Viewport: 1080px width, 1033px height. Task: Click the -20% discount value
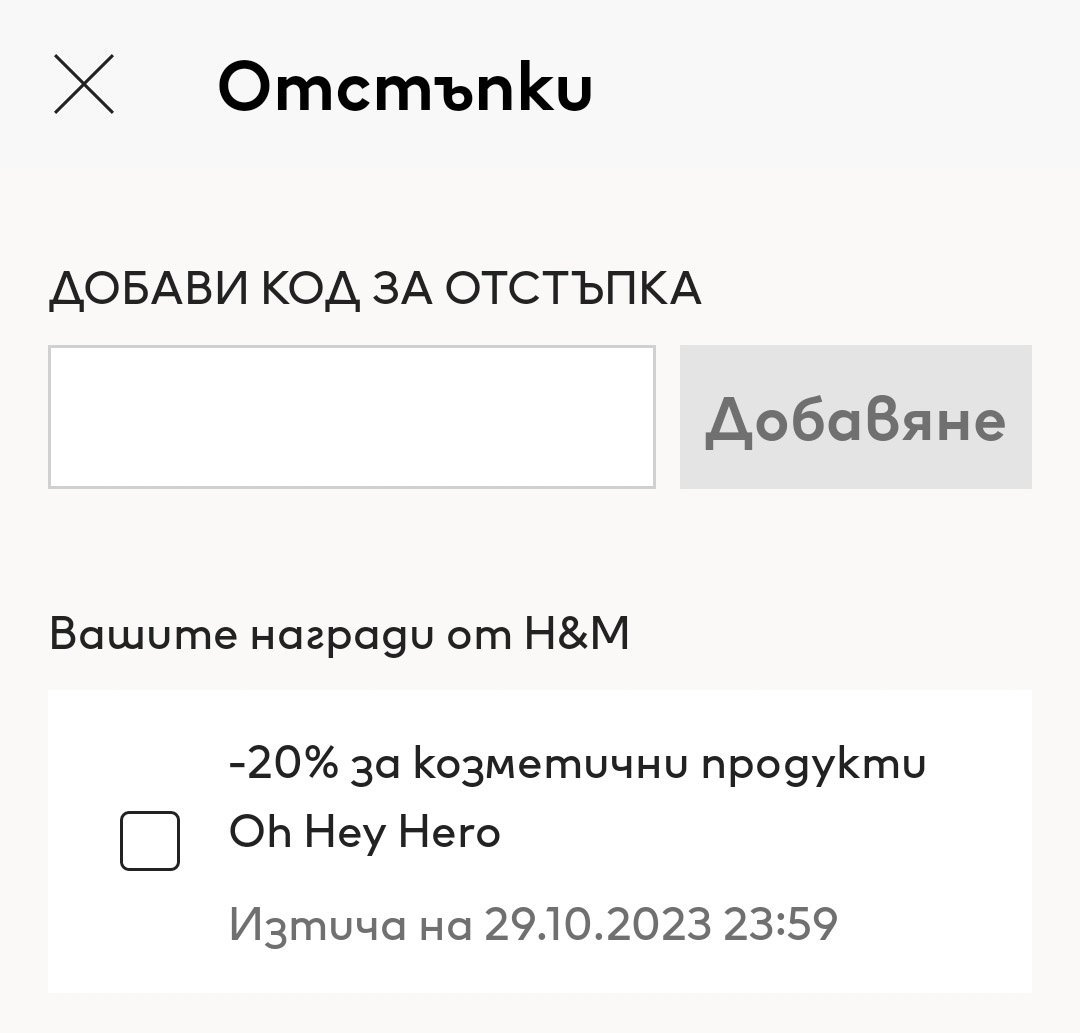pos(271,765)
